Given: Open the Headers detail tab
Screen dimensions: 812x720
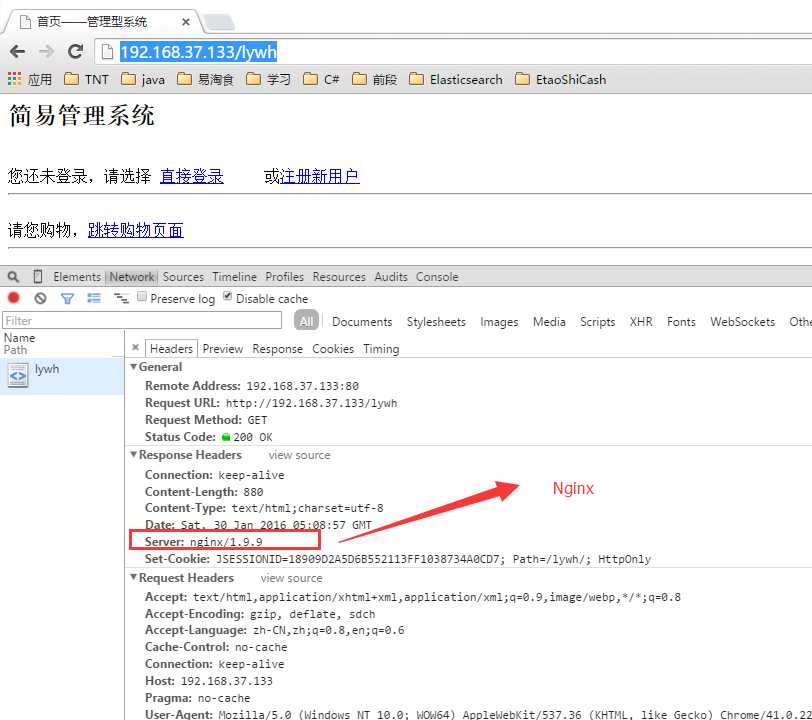Looking at the screenshot, I should [x=171, y=349].
